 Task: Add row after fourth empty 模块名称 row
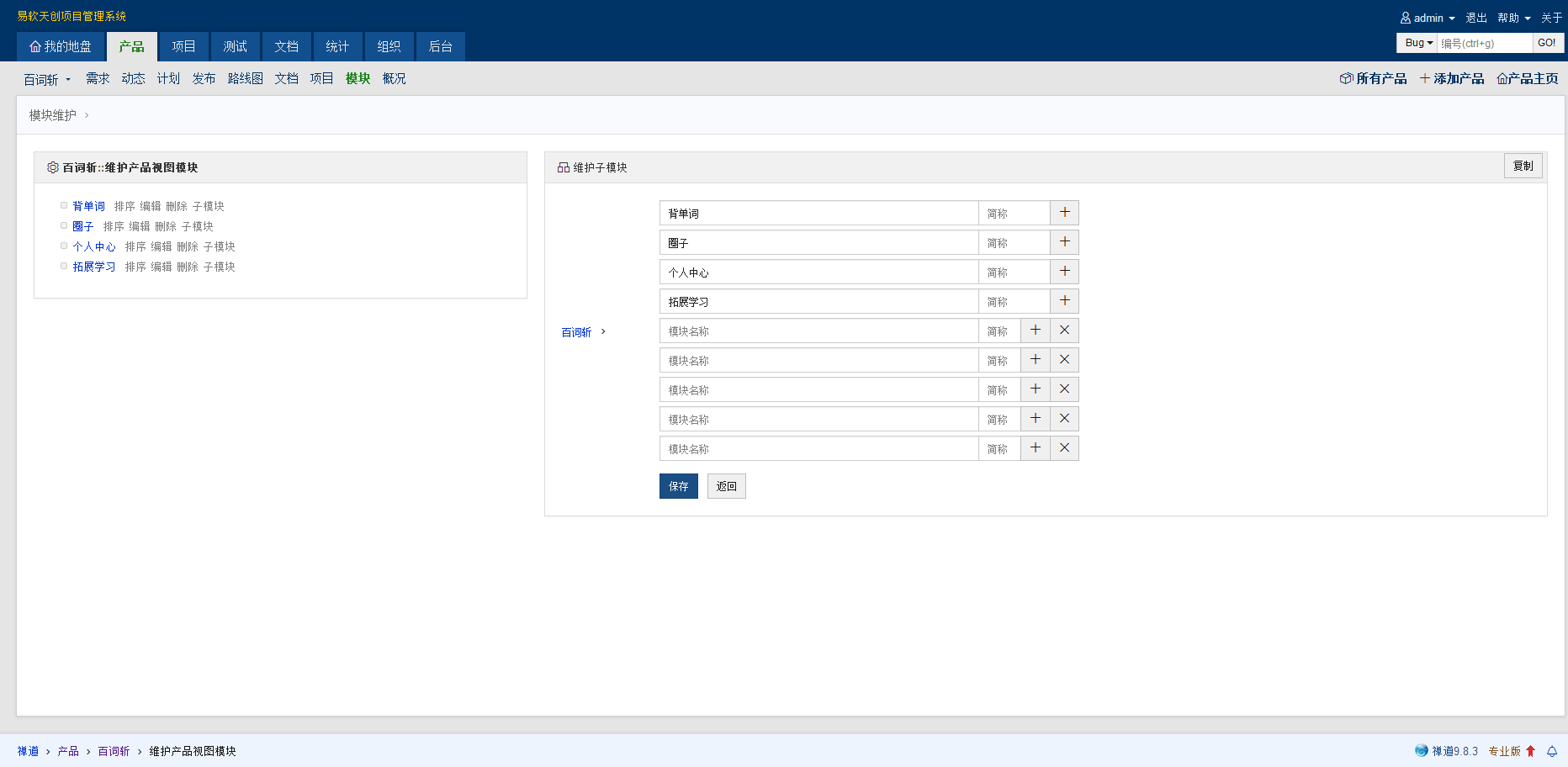[x=1036, y=419]
